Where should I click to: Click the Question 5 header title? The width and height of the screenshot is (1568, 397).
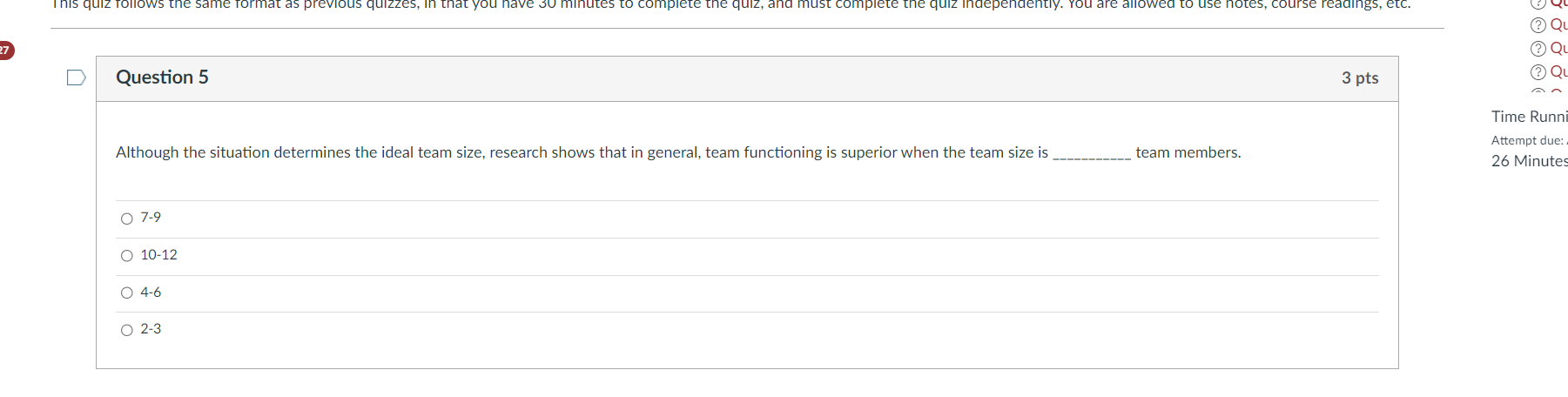pyautogui.click(x=162, y=77)
